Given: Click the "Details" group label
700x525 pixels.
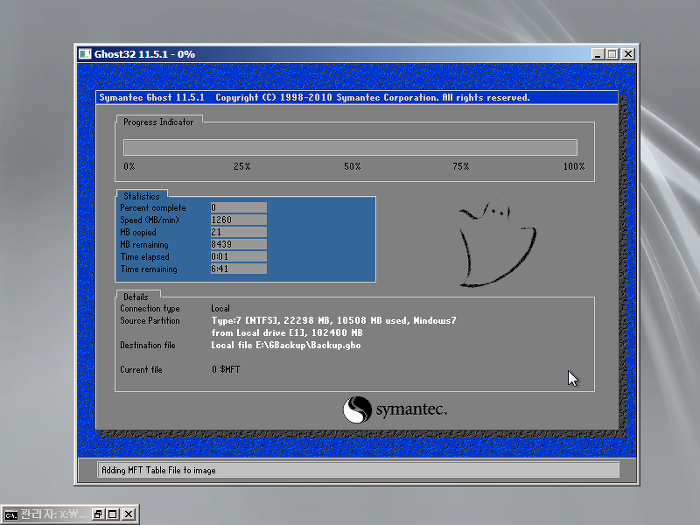Looking at the screenshot, I should pos(136,297).
